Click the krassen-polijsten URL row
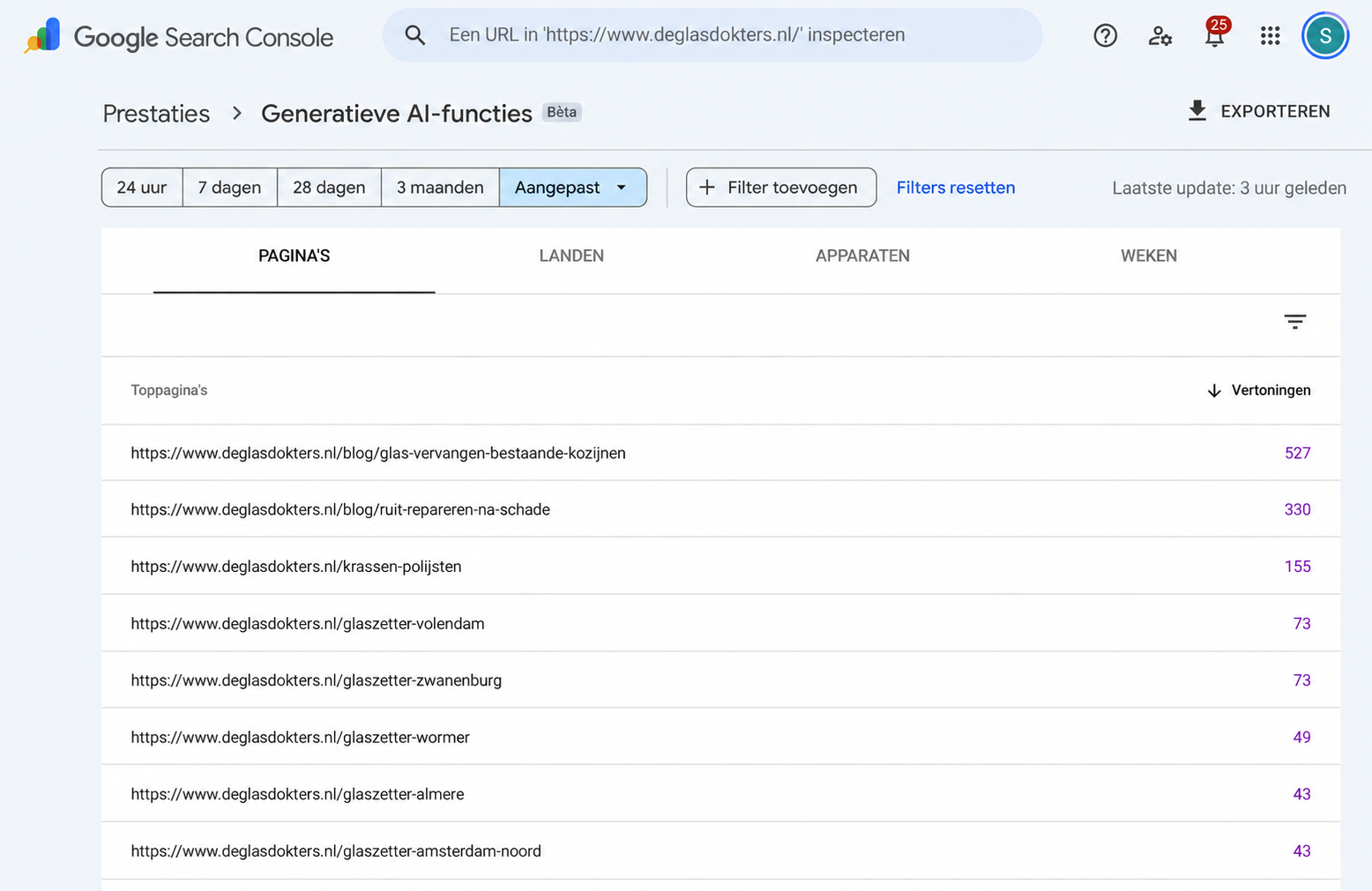Screen dimensions: 1372x891 click(x=721, y=566)
